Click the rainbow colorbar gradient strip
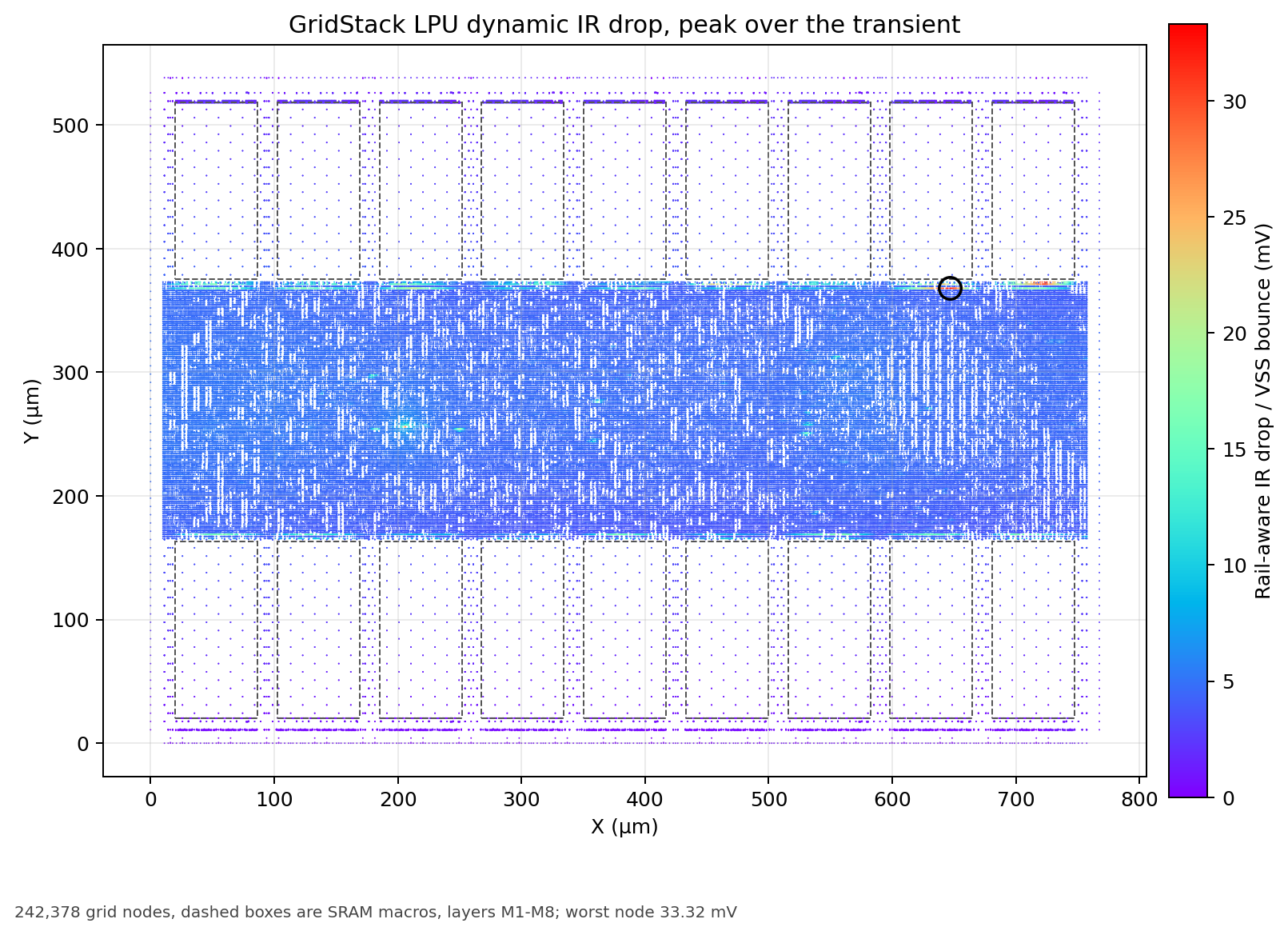The height and width of the screenshot is (935, 1288). tap(1188, 410)
